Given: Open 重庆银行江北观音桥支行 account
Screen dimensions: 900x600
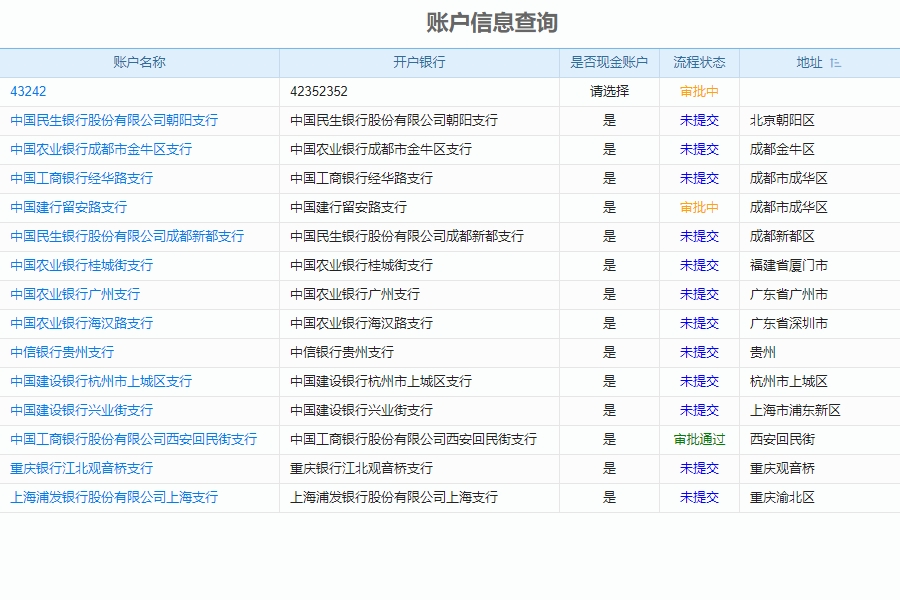Looking at the screenshot, I should pyautogui.click(x=82, y=468).
